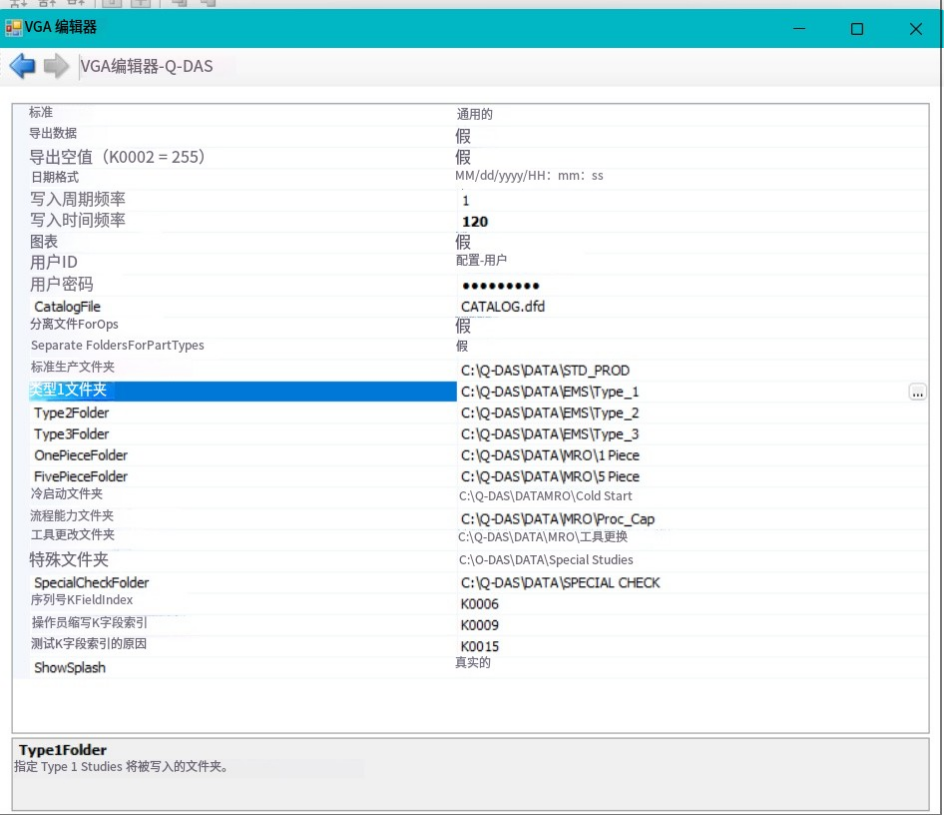Select the 写入时间频率 property label
Image resolution: width=944 pixels, height=816 pixels.
point(78,220)
